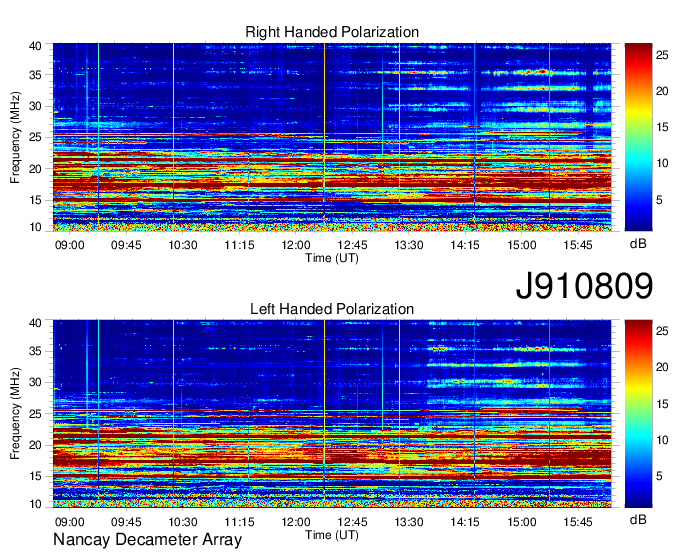This screenshot has width=680, height=552.
Task: Click the 25 dB value on bottom color bar
Action: point(662,331)
